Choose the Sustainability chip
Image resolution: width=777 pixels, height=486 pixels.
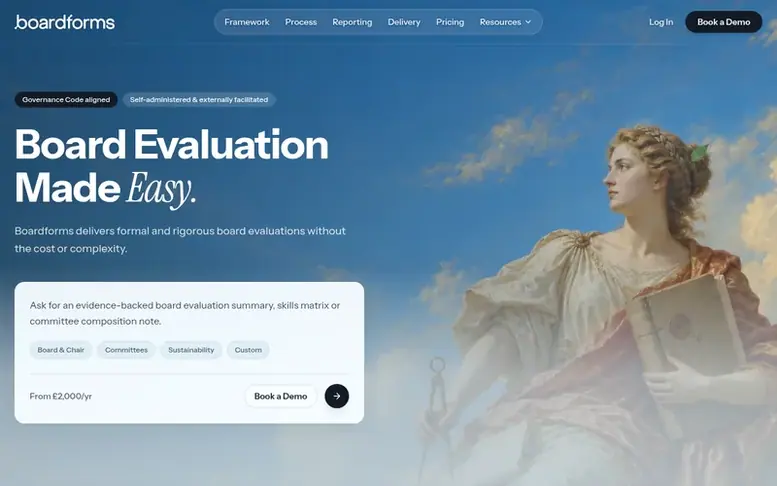(191, 350)
